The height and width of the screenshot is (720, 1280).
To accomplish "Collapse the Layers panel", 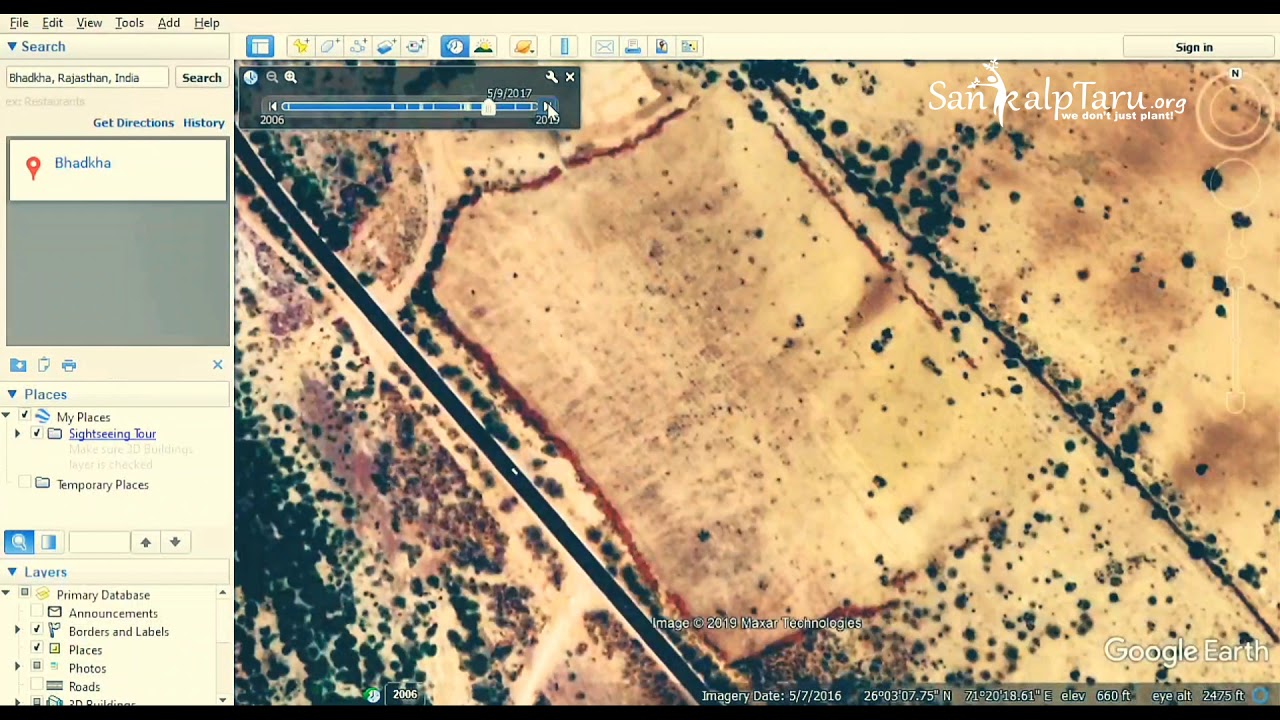I will click(x=12, y=572).
